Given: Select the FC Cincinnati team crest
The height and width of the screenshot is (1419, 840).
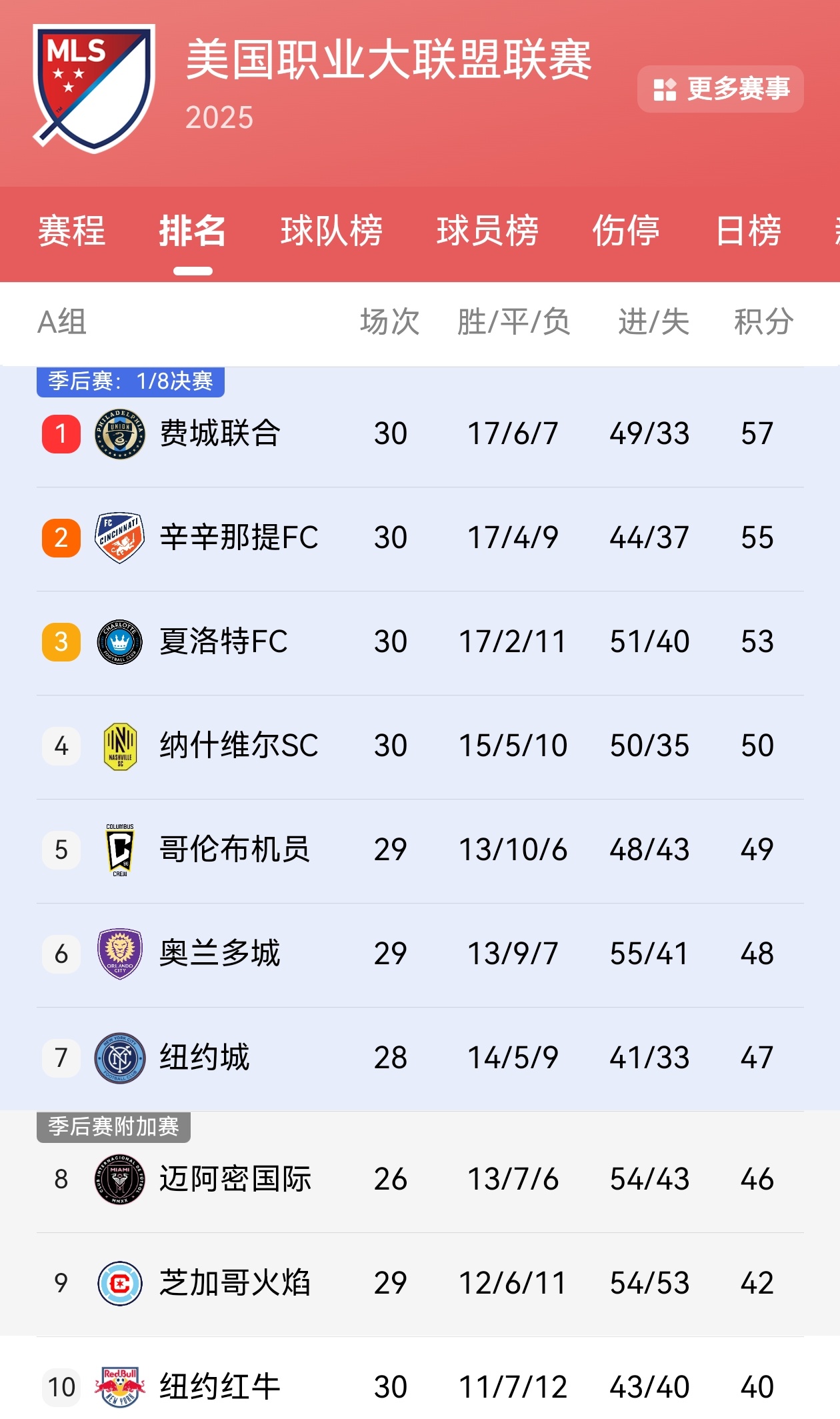Looking at the screenshot, I should [x=120, y=538].
